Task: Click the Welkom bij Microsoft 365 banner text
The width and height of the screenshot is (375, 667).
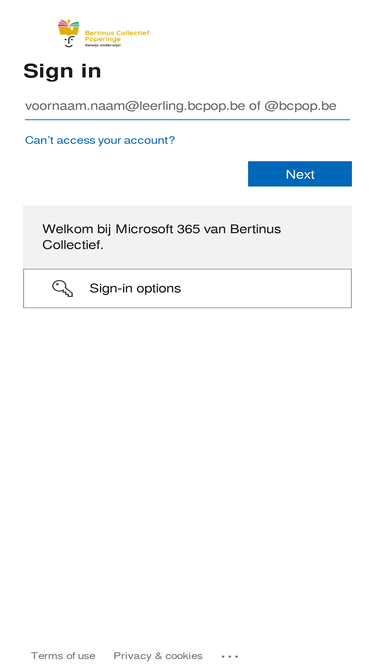Action: 162,237
